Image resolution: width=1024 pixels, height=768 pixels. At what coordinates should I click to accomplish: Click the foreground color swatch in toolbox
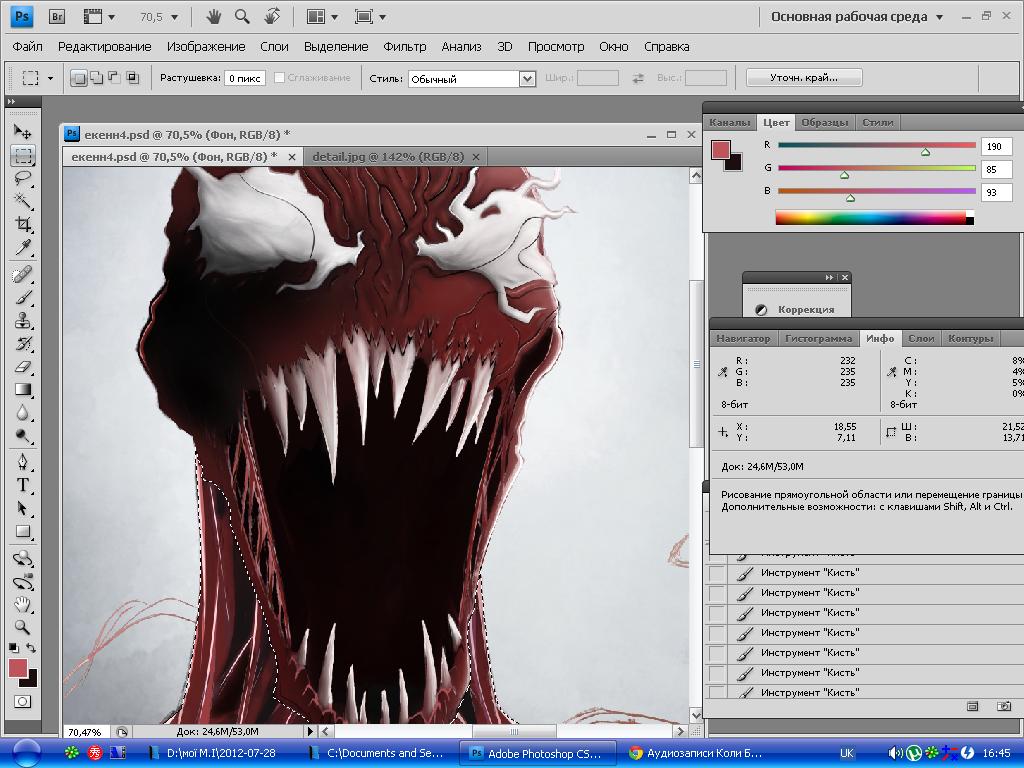coord(17,667)
